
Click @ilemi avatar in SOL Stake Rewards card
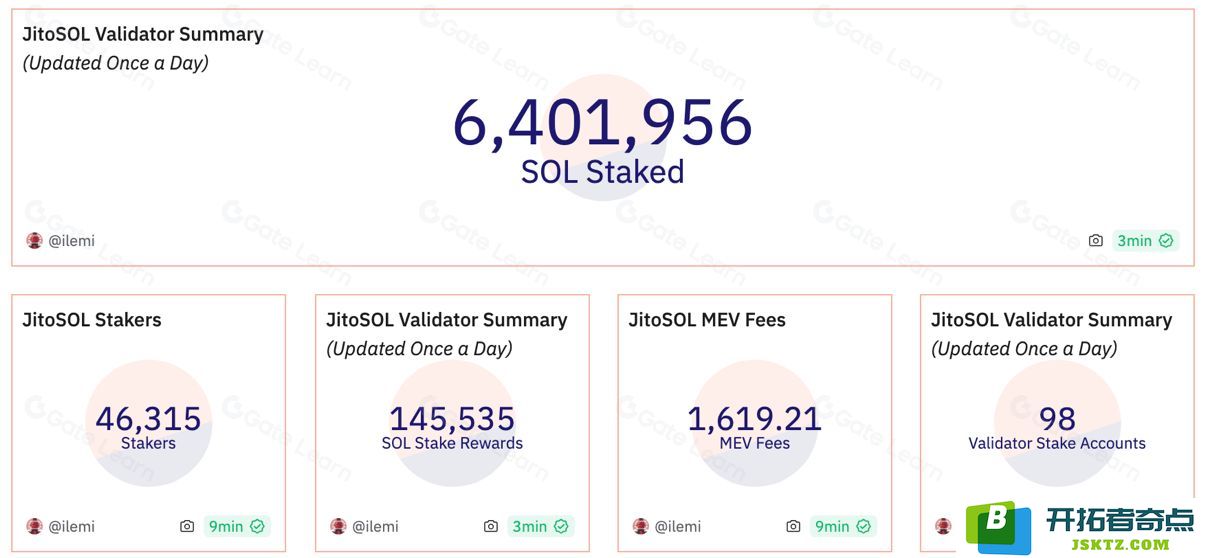(338, 526)
